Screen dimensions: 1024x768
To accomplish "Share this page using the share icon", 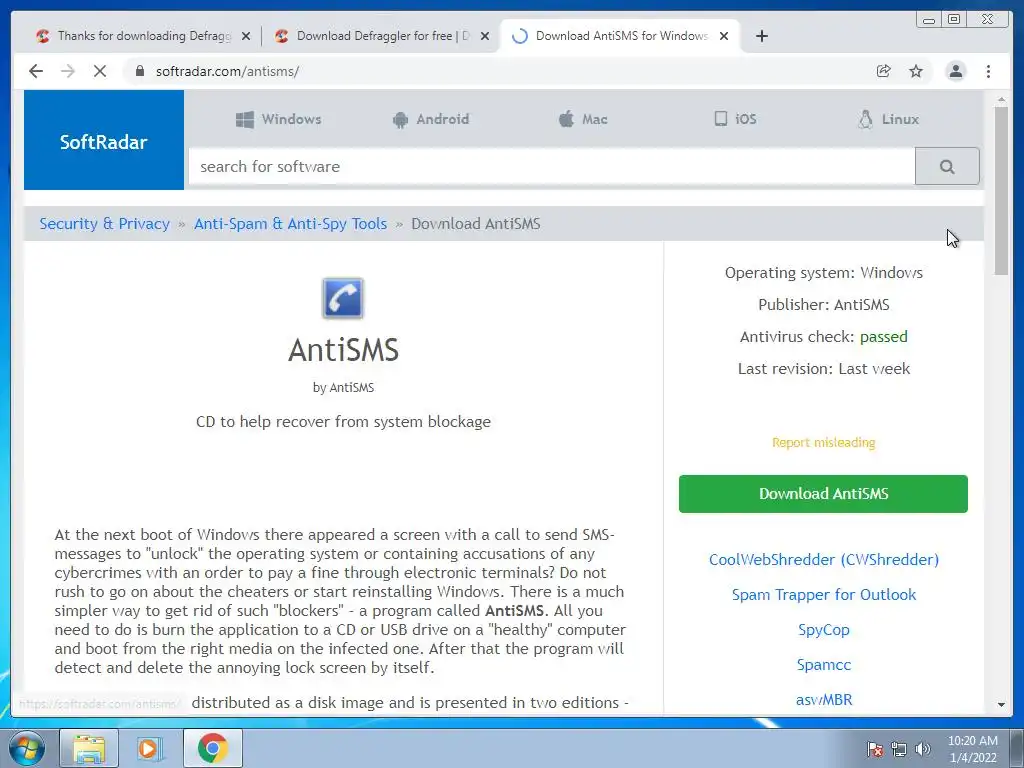I will (x=883, y=71).
